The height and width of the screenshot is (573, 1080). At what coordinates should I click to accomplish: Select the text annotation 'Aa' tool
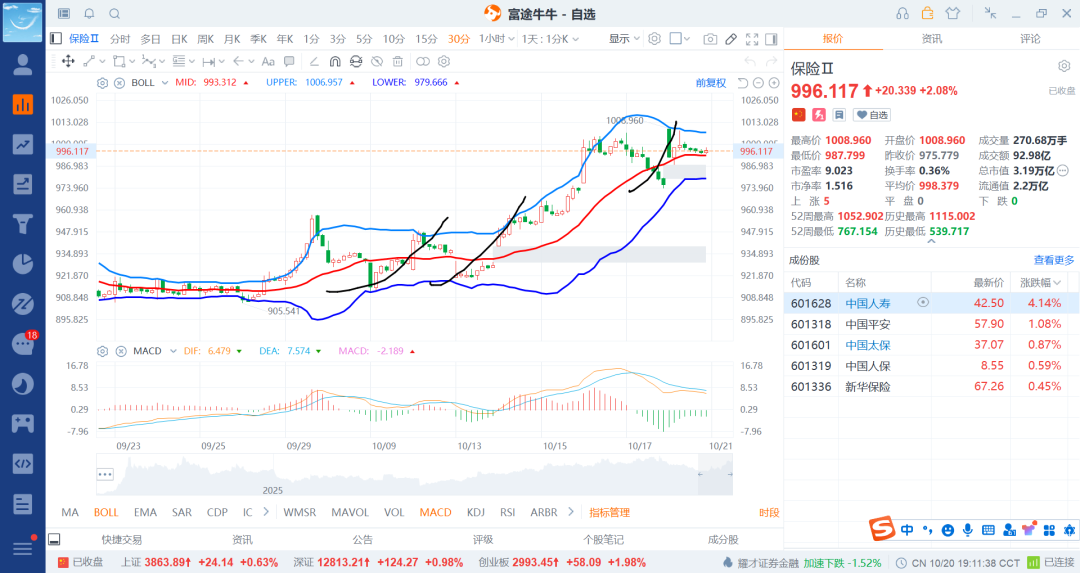pos(267,61)
